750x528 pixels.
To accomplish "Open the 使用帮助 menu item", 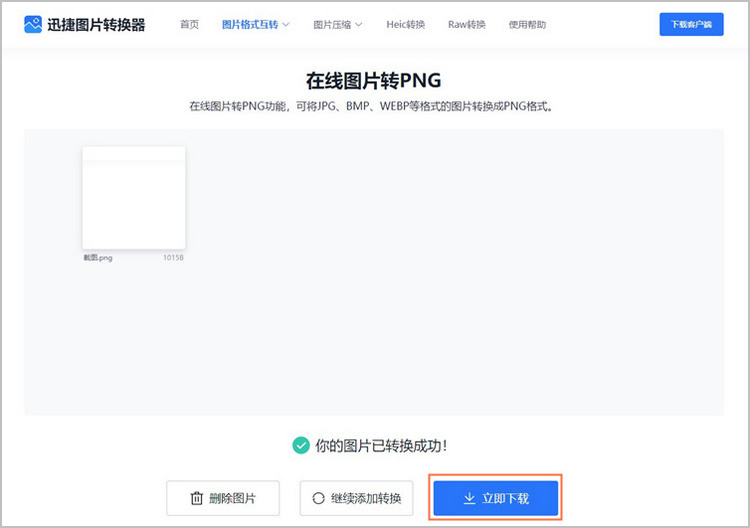I will 527,24.
